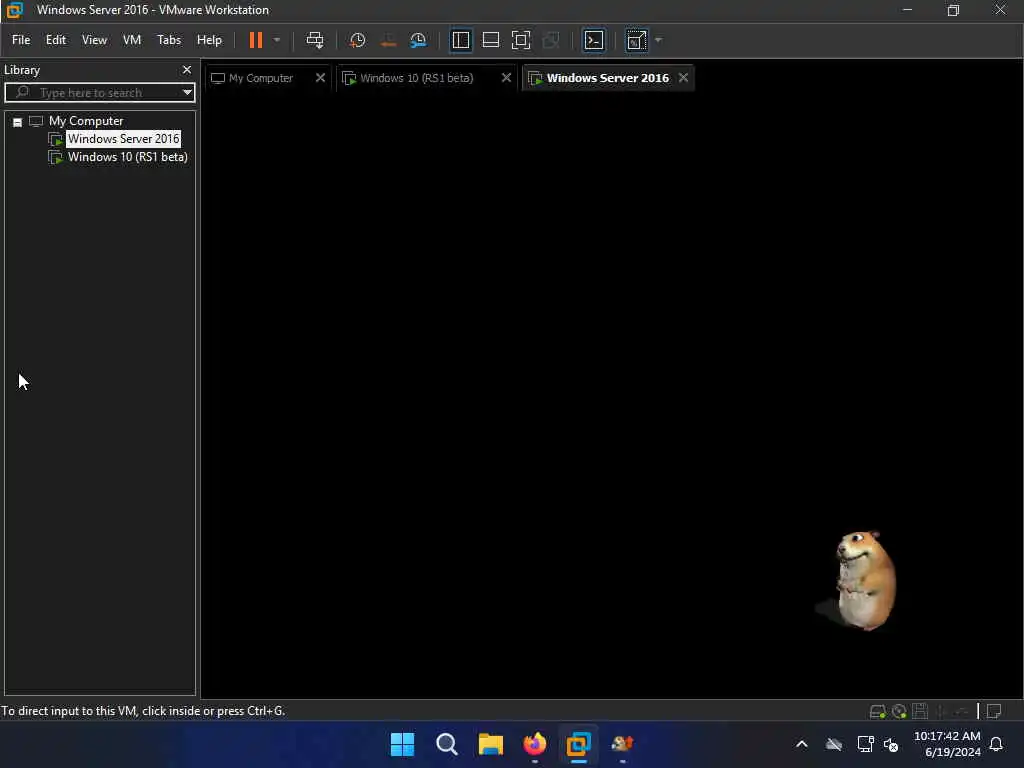Image resolution: width=1024 pixels, height=768 pixels.
Task: Open the clock showing 10:17:42 AM
Action: (x=947, y=744)
